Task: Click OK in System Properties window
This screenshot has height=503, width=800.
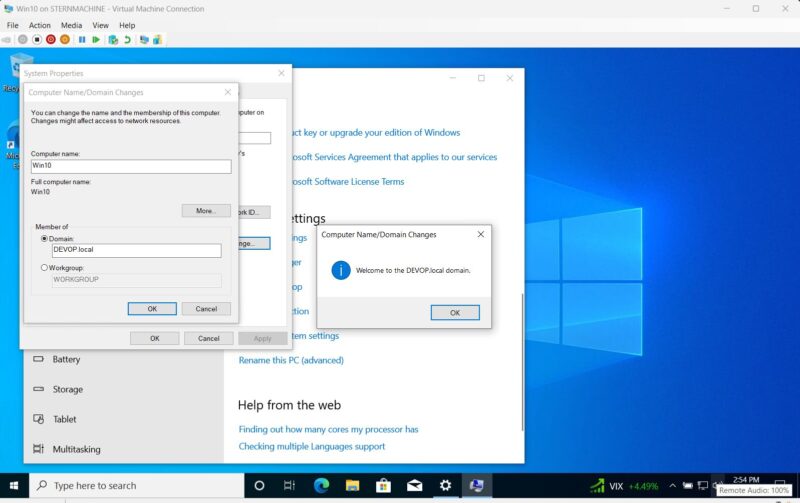Action: pyautogui.click(x=155, y=338)
